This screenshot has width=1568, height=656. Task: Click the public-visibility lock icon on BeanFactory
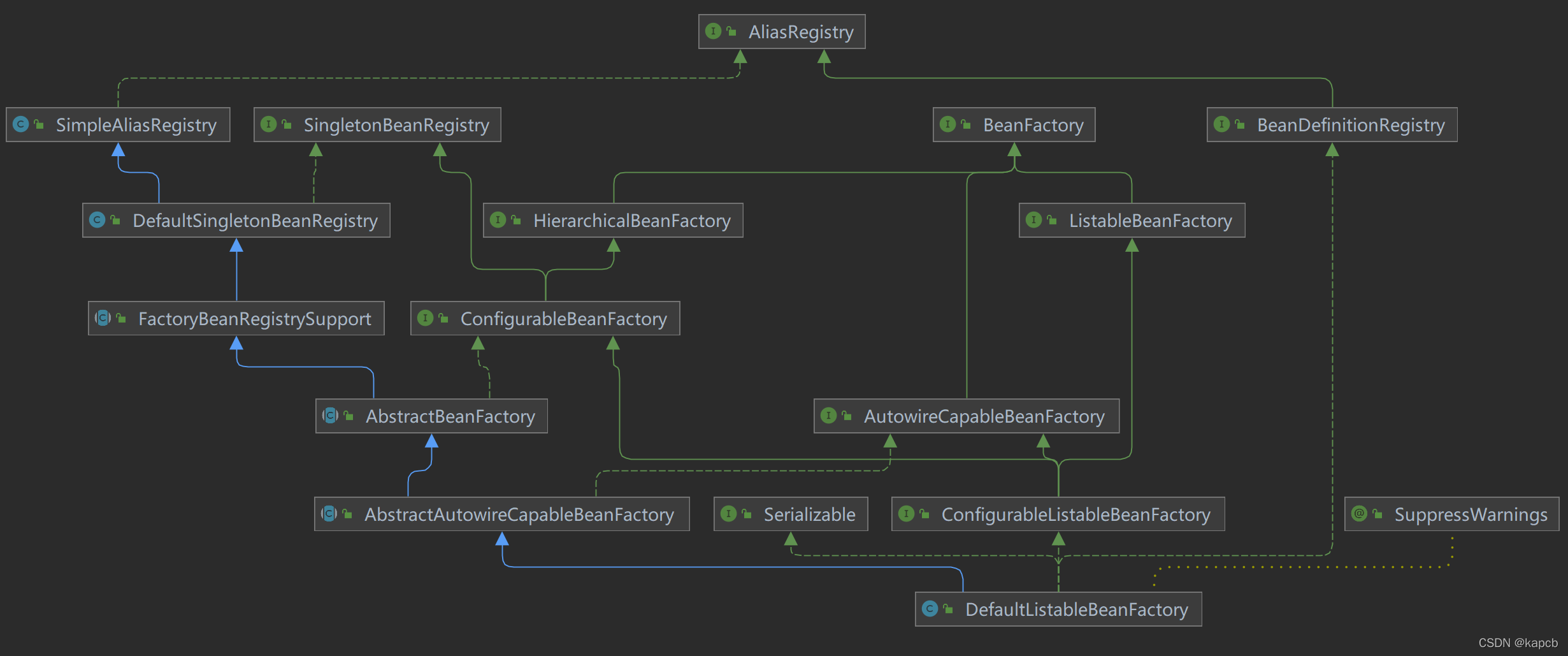coord(966,124)
